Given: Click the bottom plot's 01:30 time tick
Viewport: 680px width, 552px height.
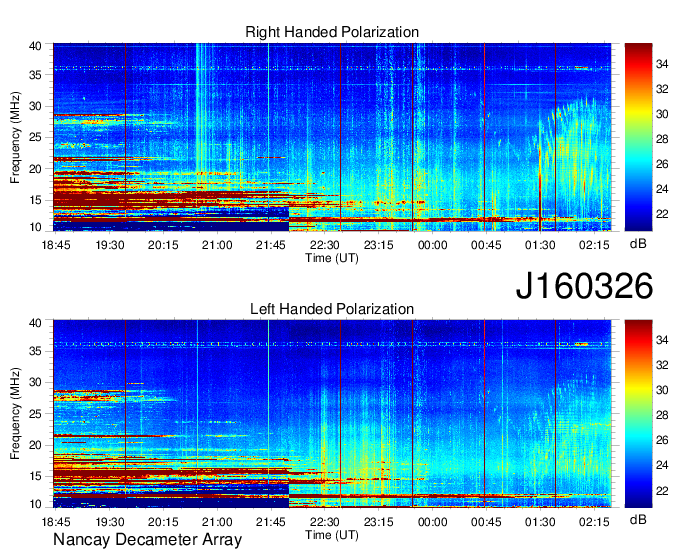Looking at the screenshot, I should tap(540, 522).
